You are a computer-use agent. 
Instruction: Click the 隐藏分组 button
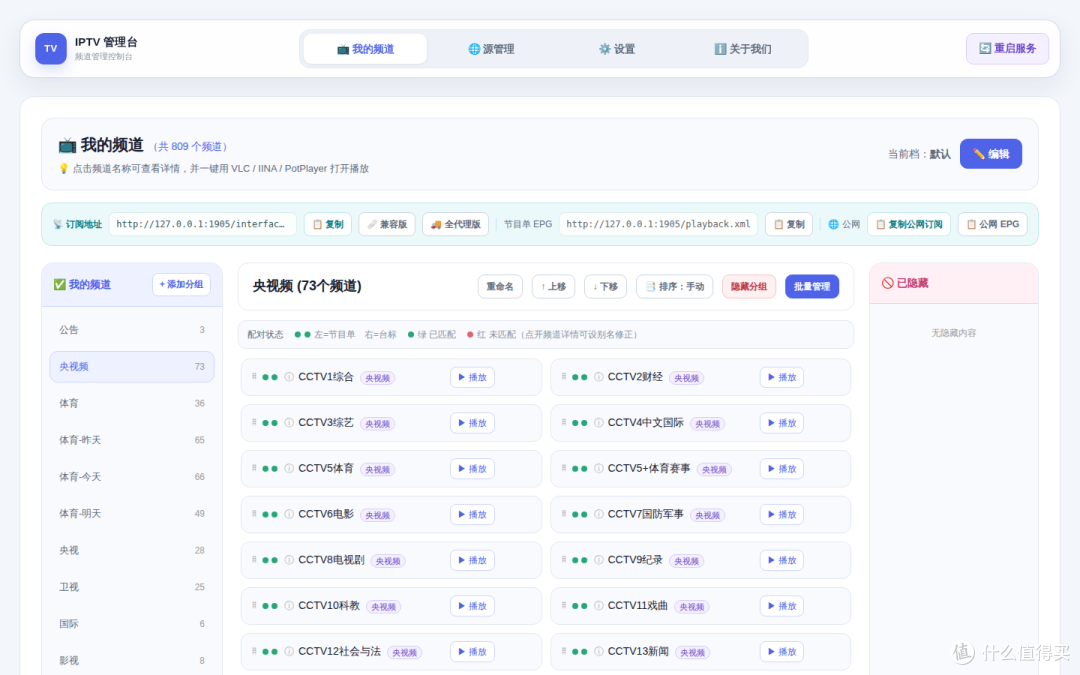coord(749,287)
